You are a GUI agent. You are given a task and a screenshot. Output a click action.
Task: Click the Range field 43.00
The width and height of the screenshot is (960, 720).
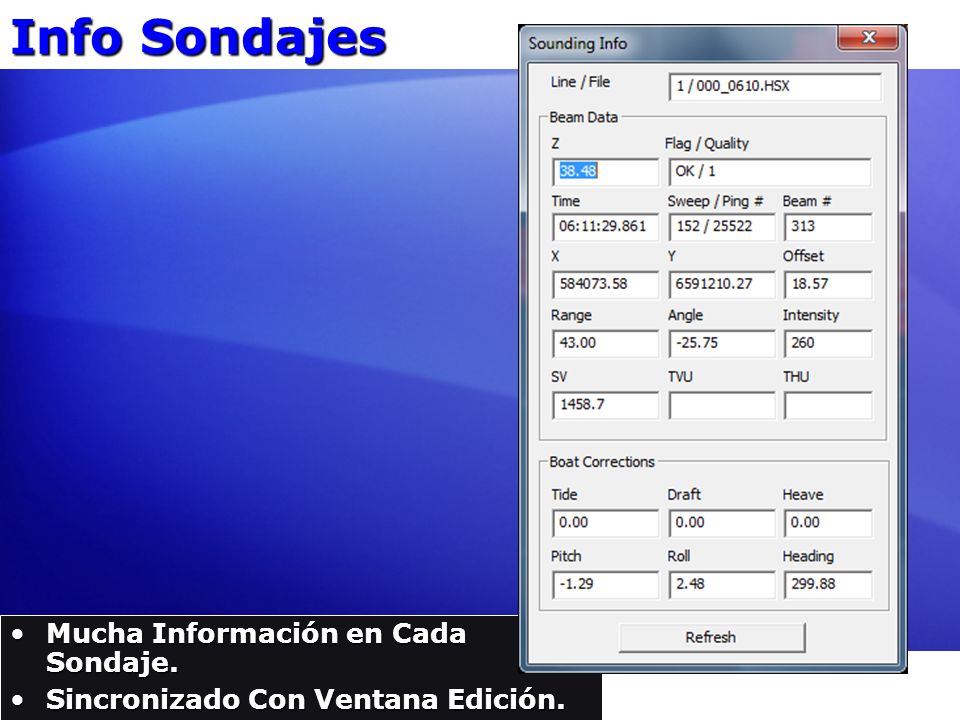(605, 343)
